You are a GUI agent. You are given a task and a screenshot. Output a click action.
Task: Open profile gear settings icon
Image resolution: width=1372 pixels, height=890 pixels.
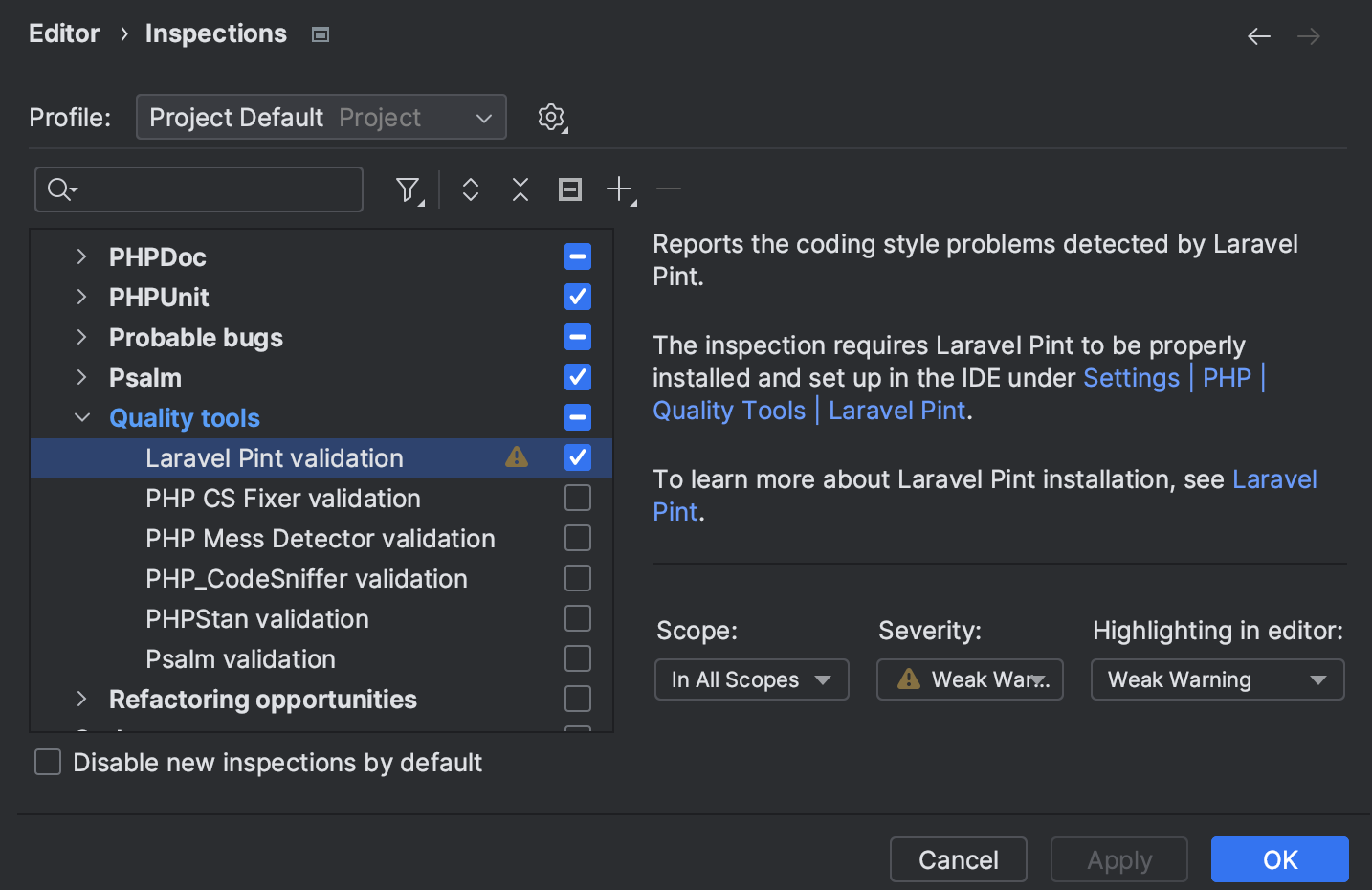[x=552, y=118]
